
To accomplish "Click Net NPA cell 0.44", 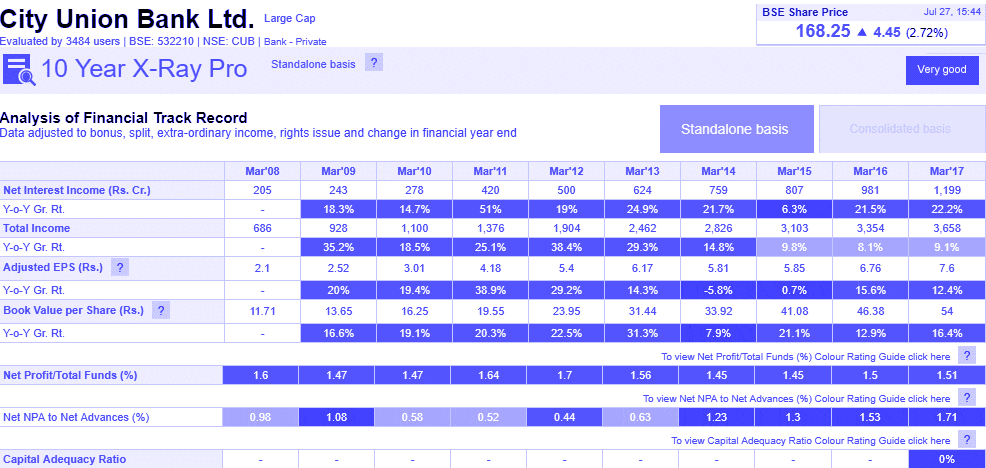I will click(565, 417).
